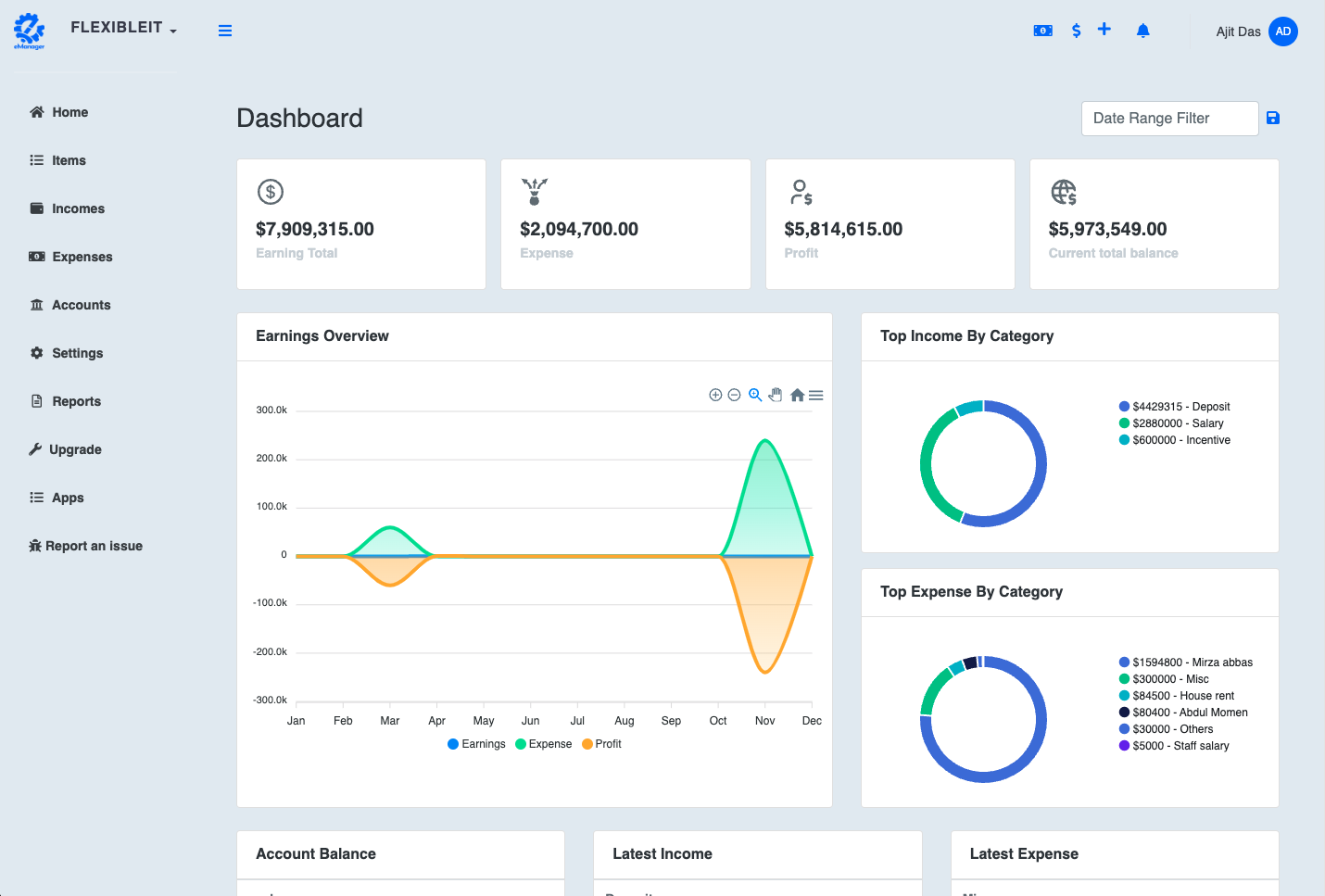Click the notification bell icon

pos(1142,31)
